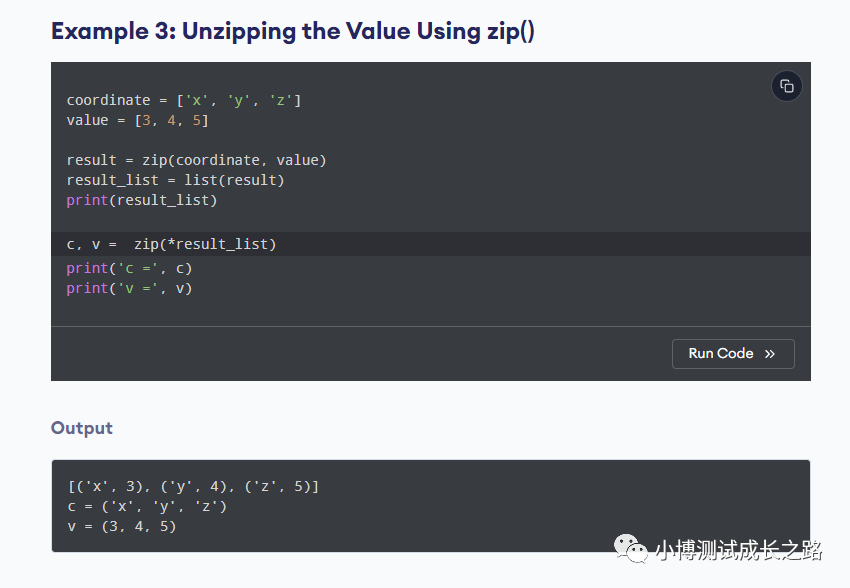Click the first output line with tuple list
The height and width of the screenshot is (588, 850).
coord(193,487)
